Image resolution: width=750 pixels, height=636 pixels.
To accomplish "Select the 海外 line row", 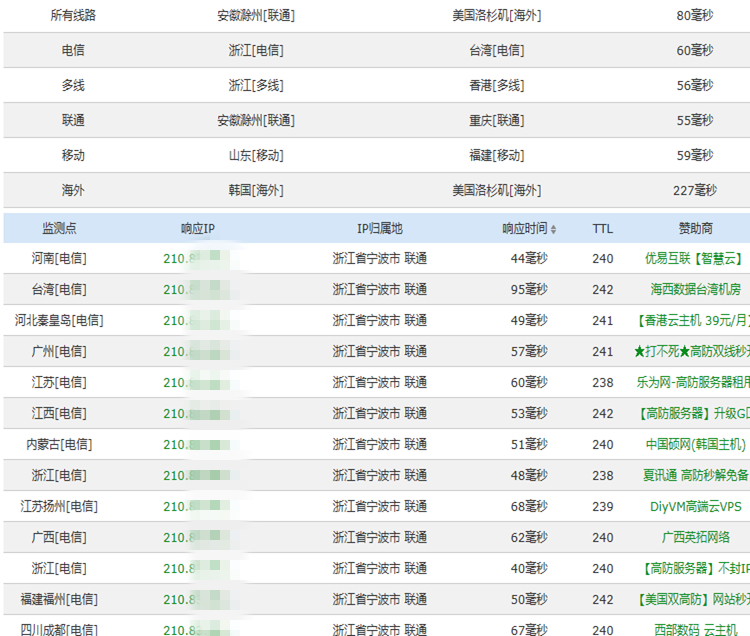I will (x=376, y=190).
